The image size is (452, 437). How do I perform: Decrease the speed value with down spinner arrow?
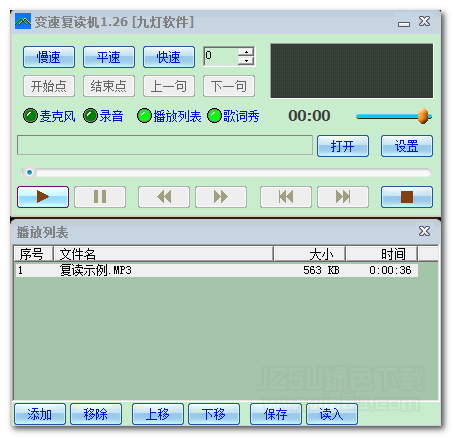coord(246,61)
